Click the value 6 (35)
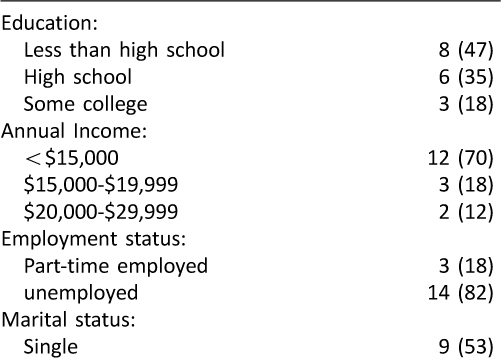This screenshot has height=360, width=501. tap(466, 77)
